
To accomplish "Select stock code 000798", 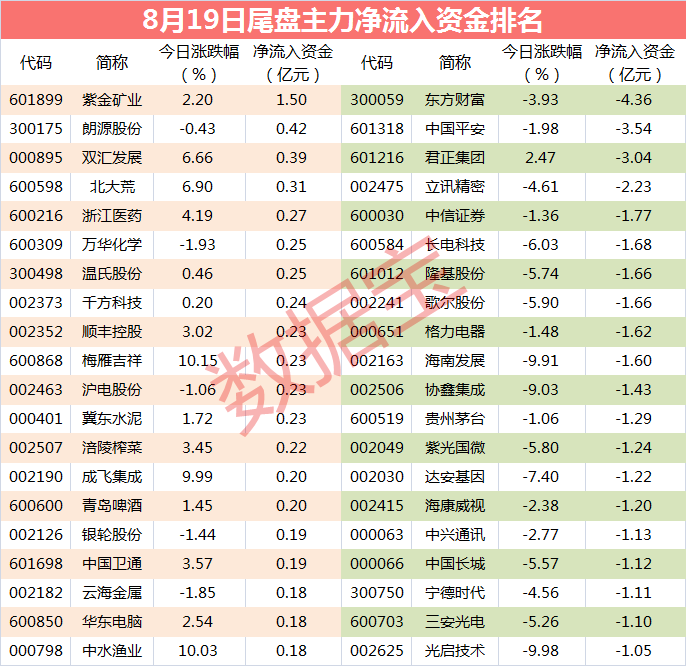I will 36,651.
